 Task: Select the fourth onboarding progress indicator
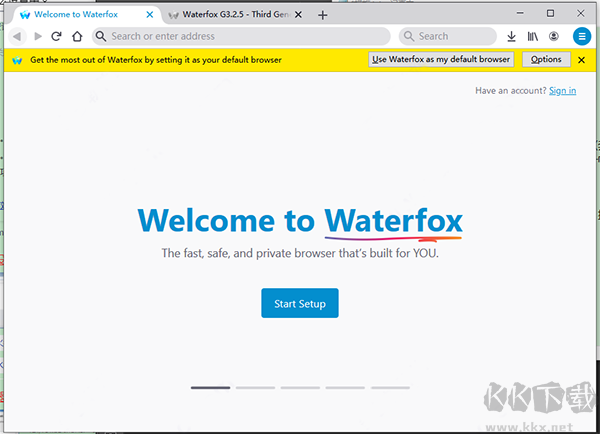pos(345,388)
